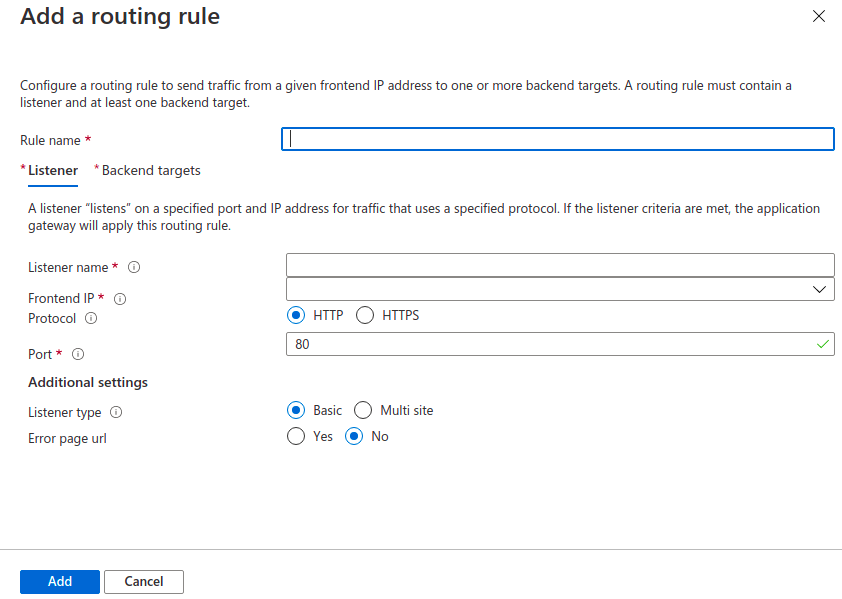
Task: Click info icon beside Frontend IP label
Action: pos(120,299)
